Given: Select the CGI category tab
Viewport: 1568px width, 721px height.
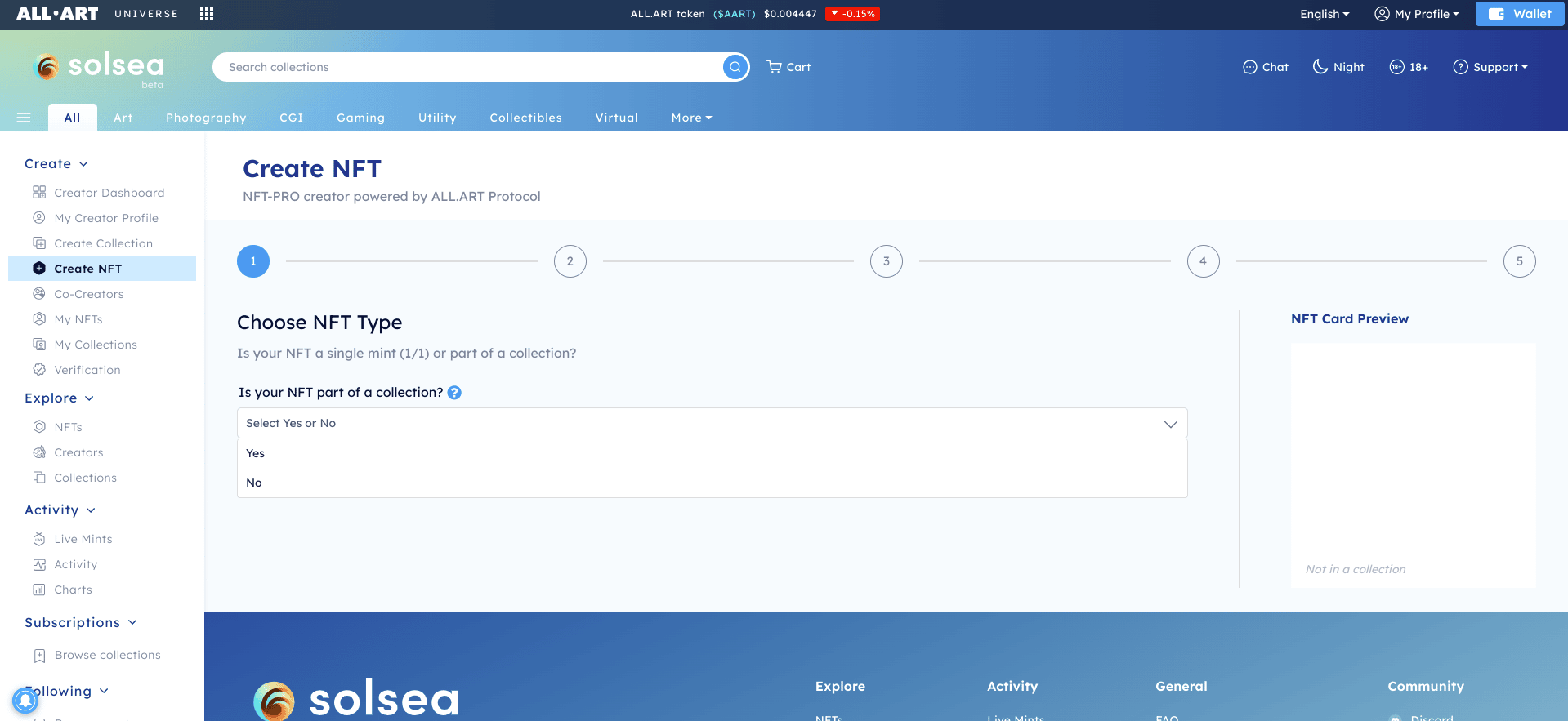Looking at the screenshot, I should coord(292,118).
